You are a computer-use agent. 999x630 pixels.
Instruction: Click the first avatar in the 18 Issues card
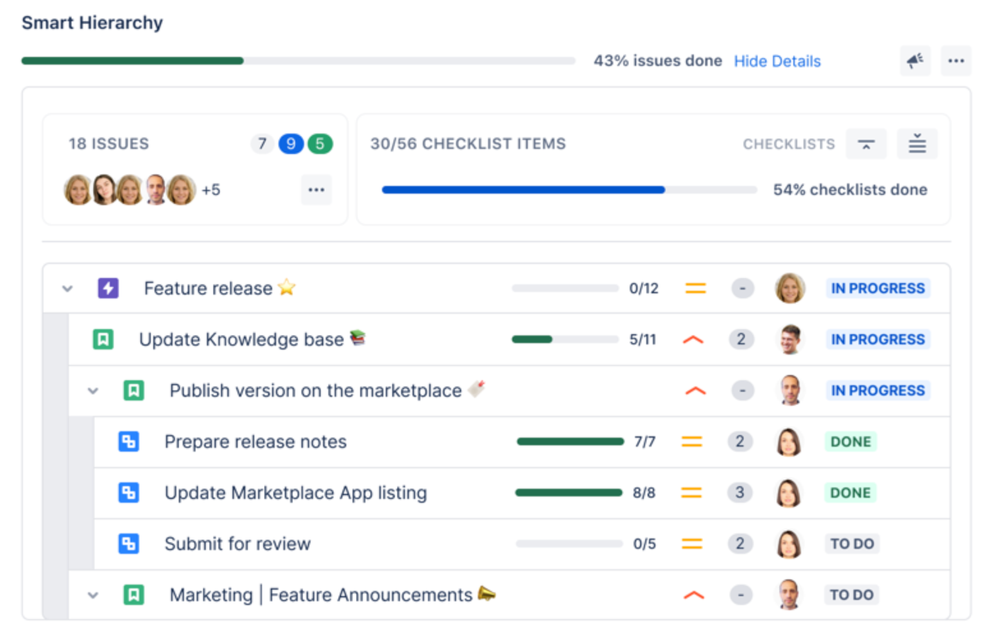click(78, 190)
